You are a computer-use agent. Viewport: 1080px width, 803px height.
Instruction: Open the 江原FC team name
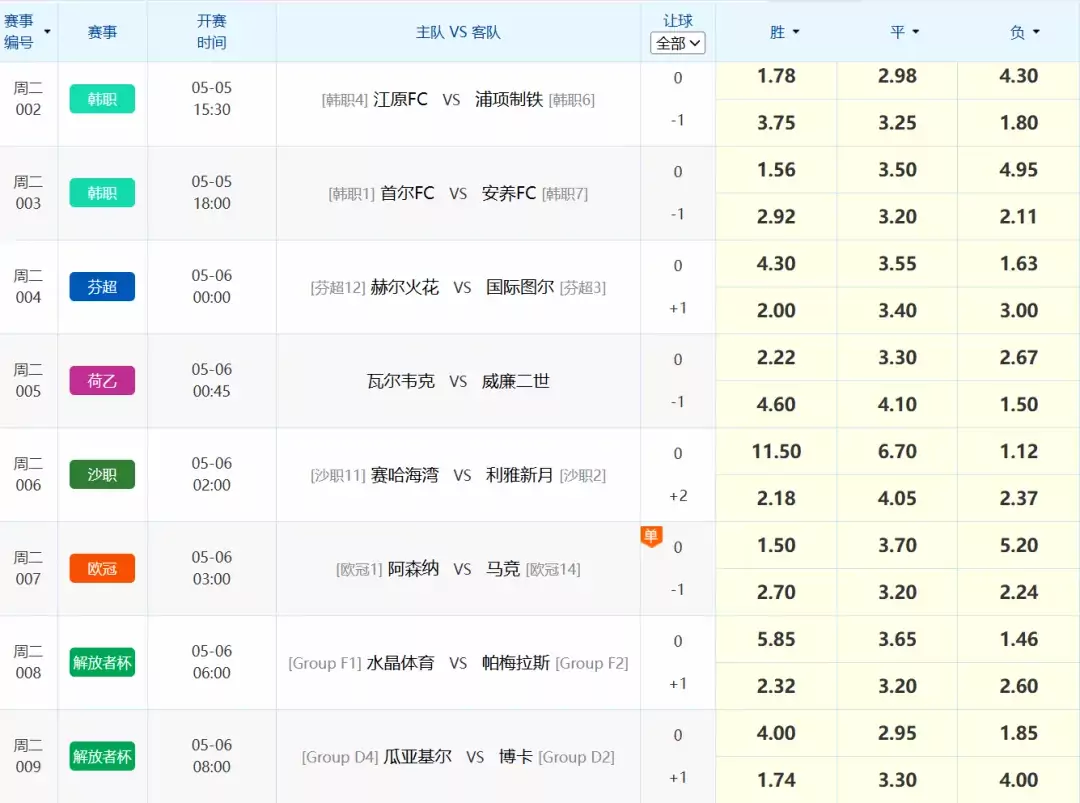click(400, 99)
